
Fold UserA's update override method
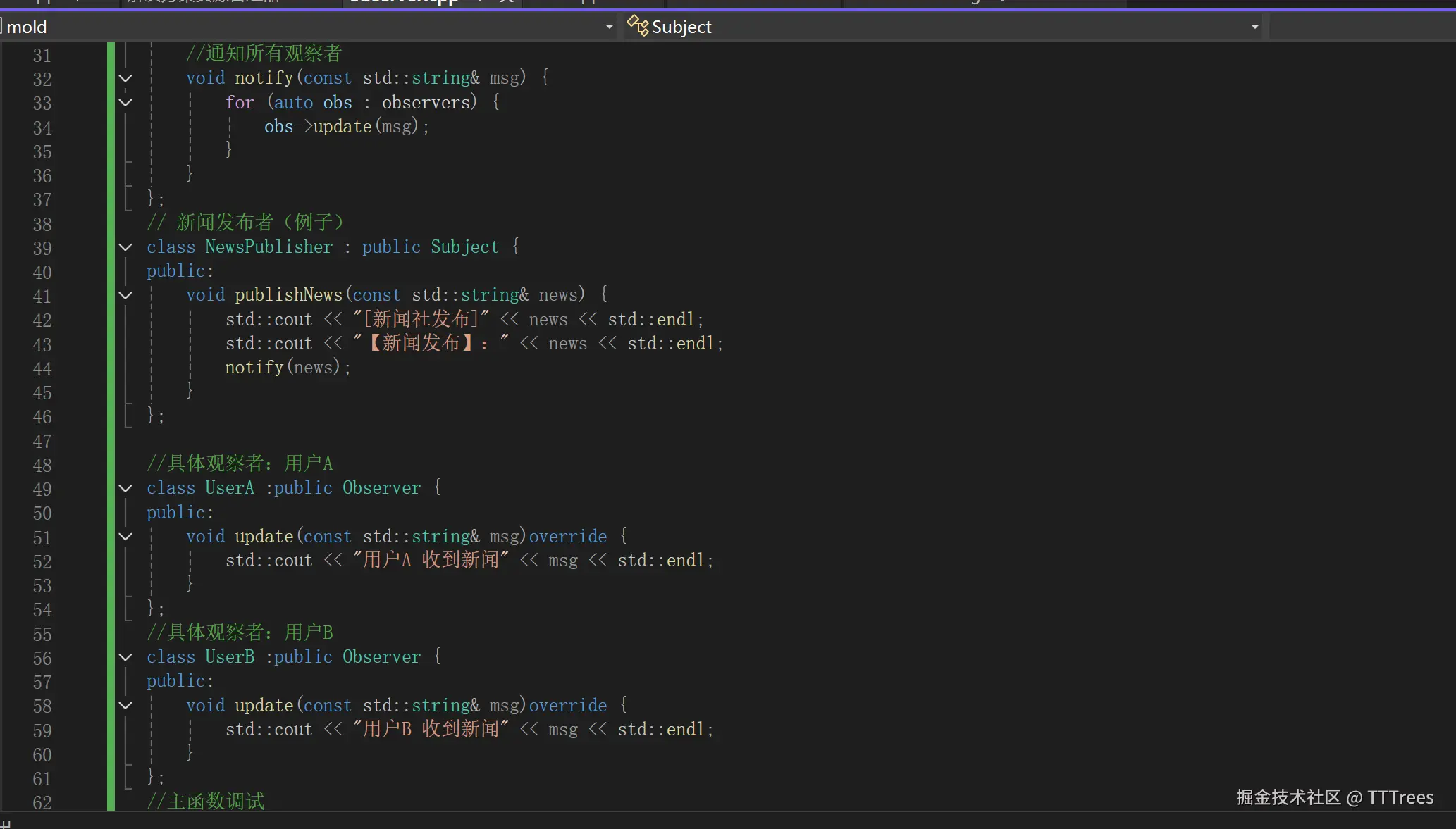pos(125,537)
